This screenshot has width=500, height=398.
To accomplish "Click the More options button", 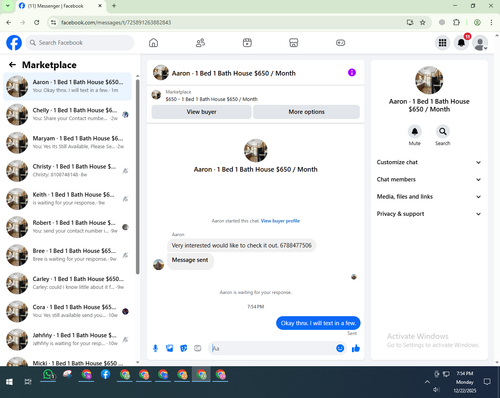I will coord(306,112).
